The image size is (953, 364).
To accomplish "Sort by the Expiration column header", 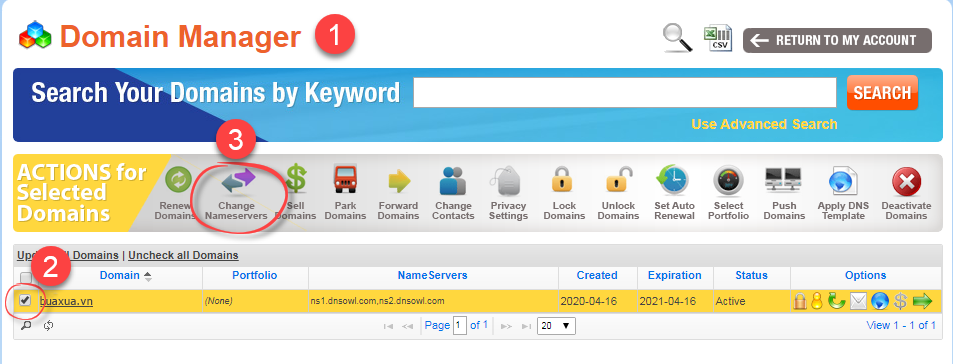I will click(675, 275).
